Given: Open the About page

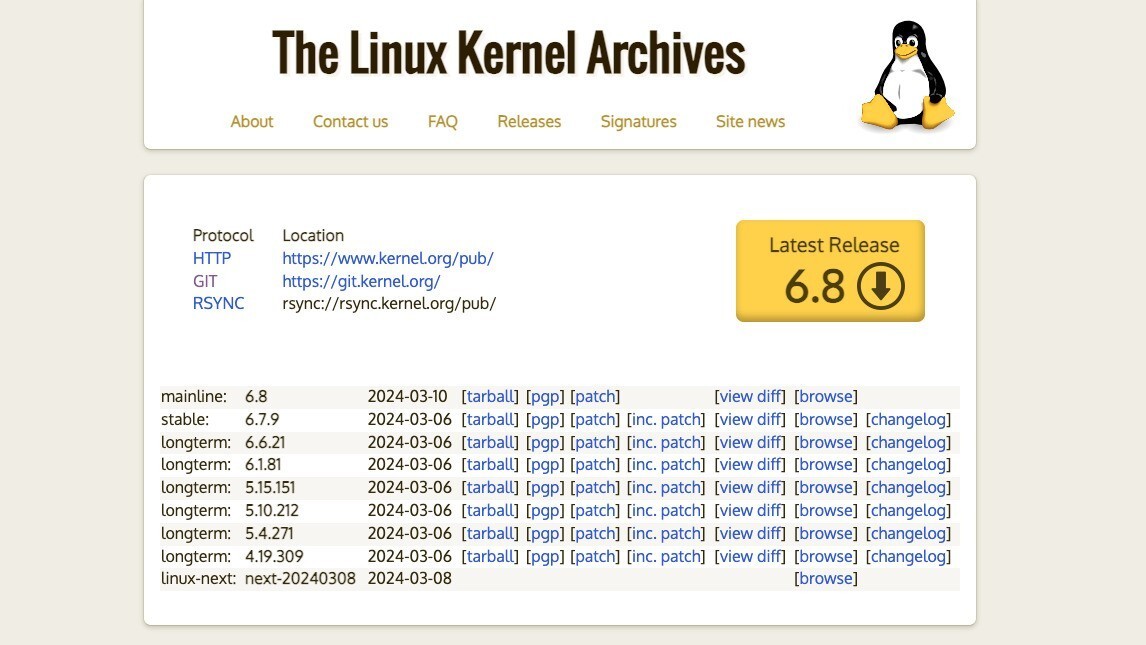Looking at the screenshot, I should pyautogui.click(x=251, y=121).
